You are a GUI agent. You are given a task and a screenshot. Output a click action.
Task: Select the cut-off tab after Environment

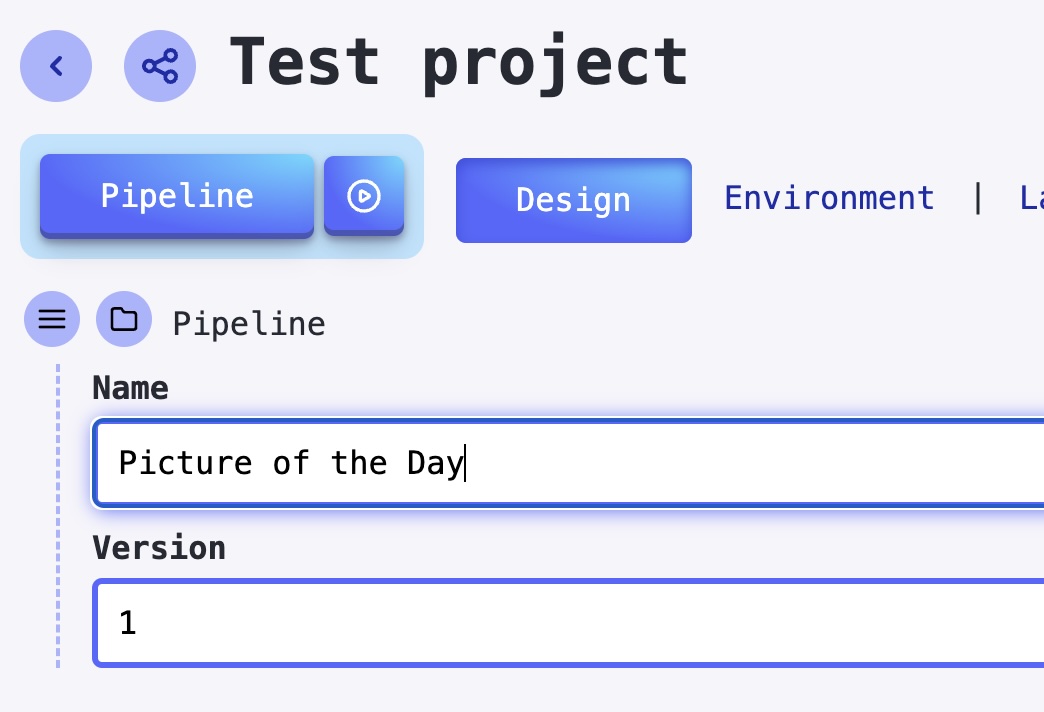tap(1031, 198)
